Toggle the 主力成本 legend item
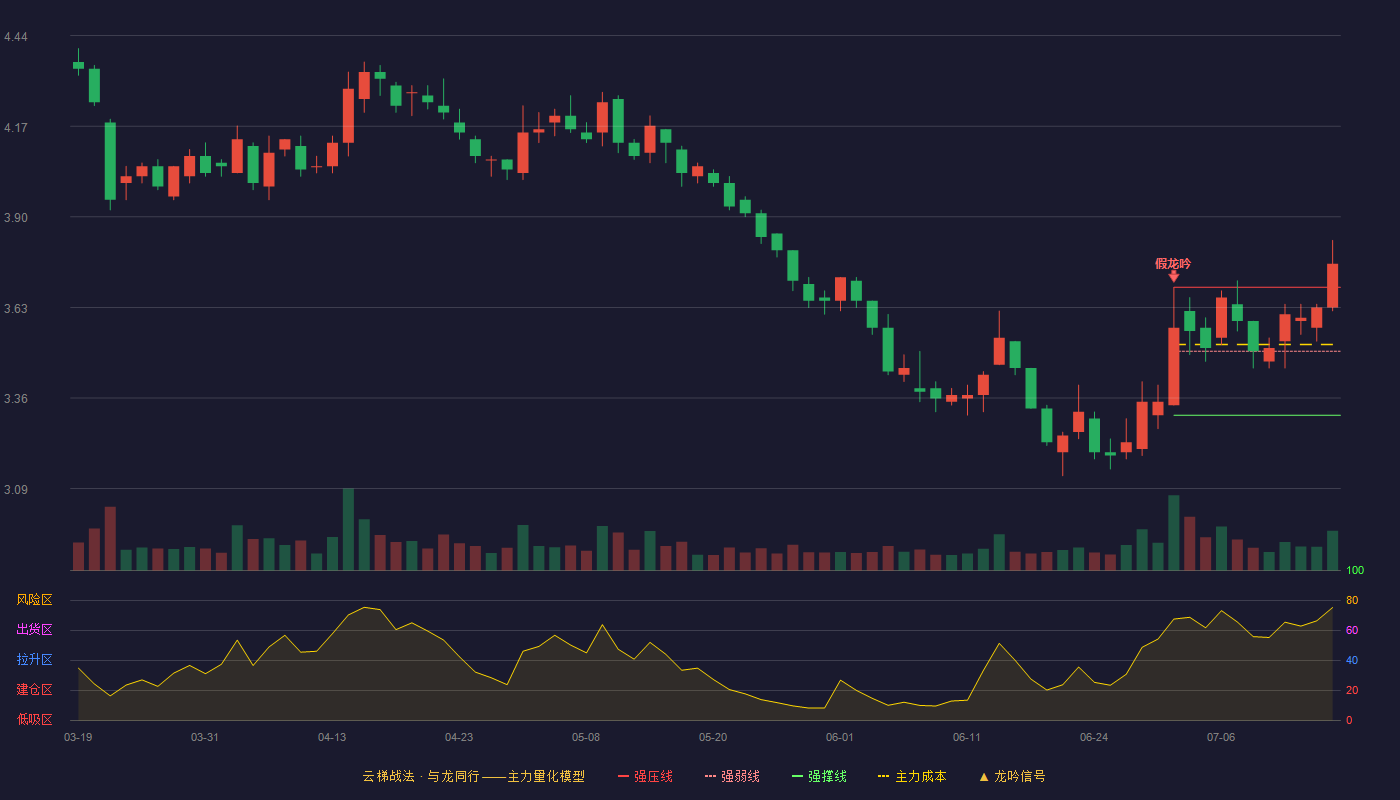1400x800 pixels. (x=912, y=776)
